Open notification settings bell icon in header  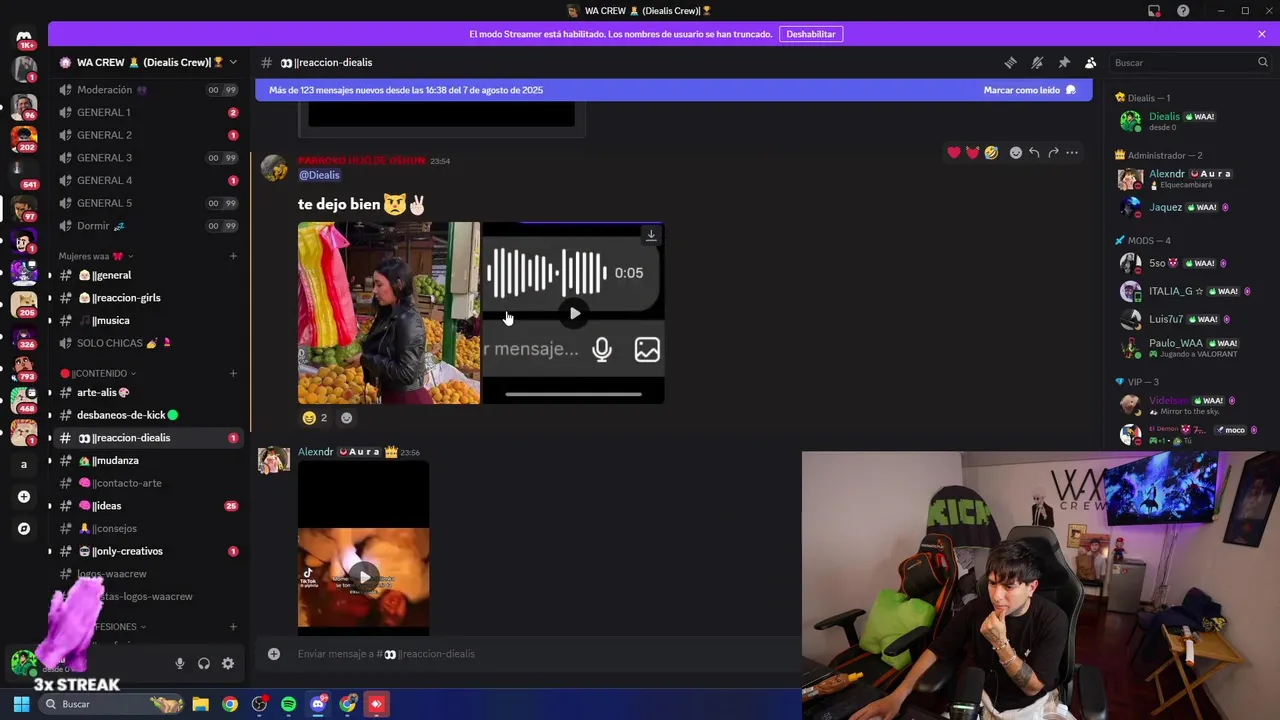tap(1037, 62)
